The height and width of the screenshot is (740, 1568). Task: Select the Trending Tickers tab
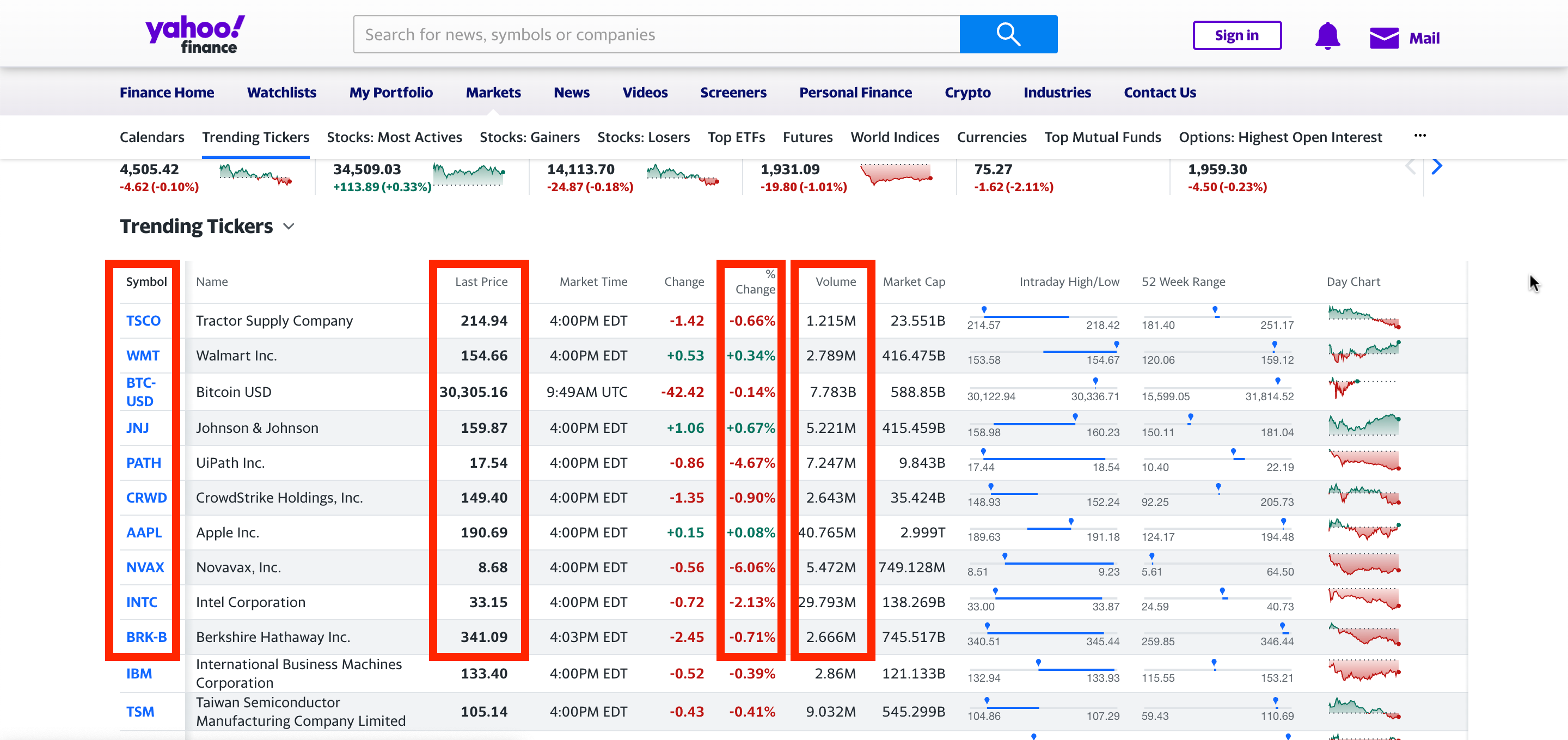pos(256,137)
